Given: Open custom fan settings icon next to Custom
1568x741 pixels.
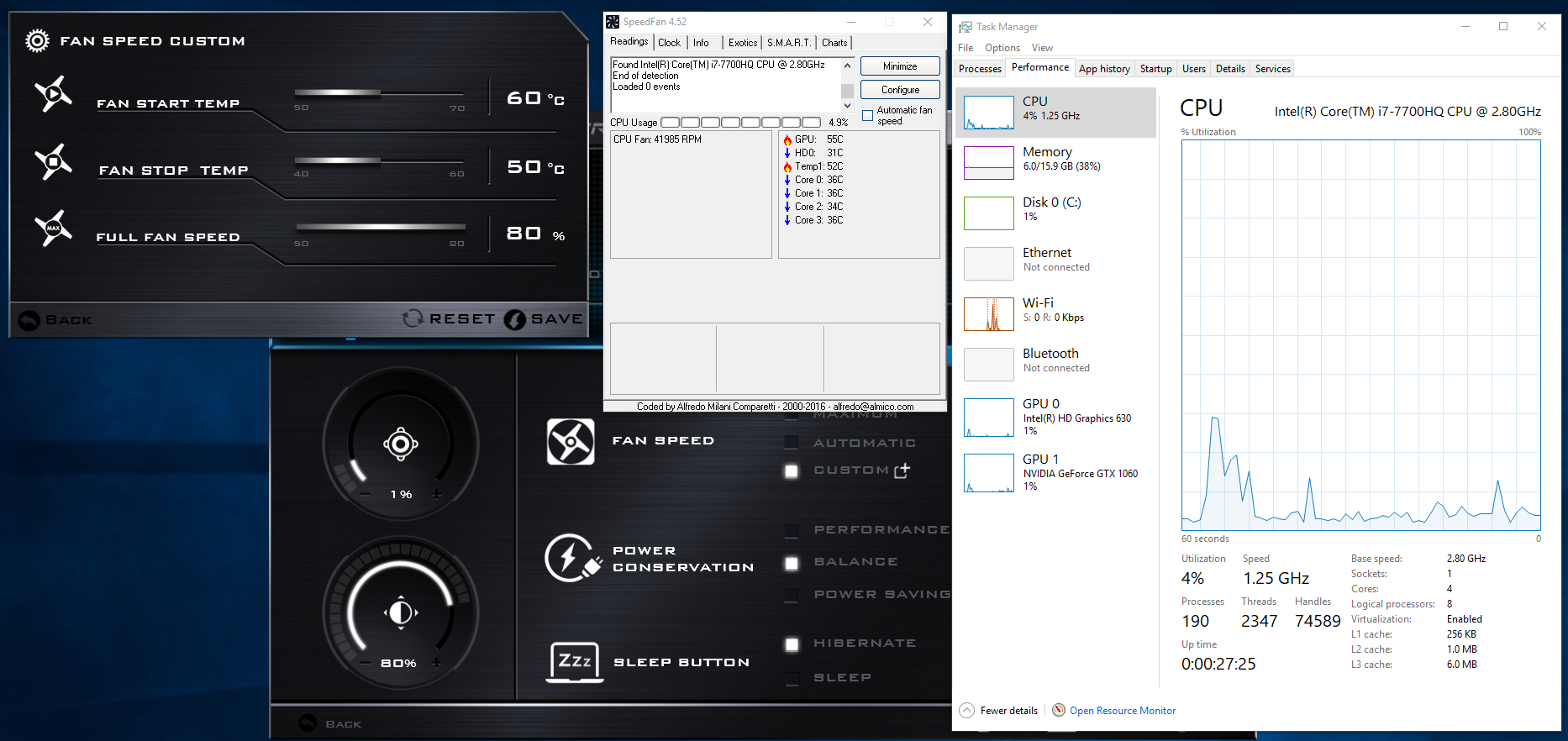Looking at the screenshot, I should point(902,470).
